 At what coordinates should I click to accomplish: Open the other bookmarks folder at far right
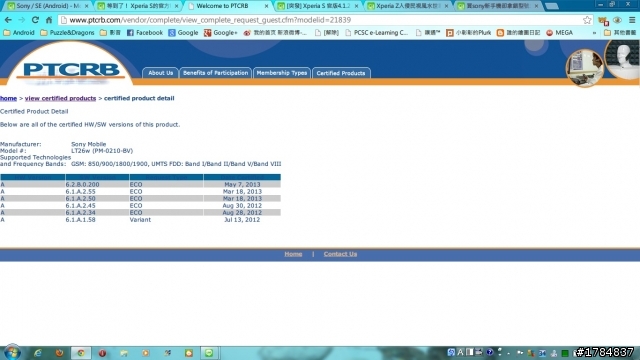pos(620,33)
